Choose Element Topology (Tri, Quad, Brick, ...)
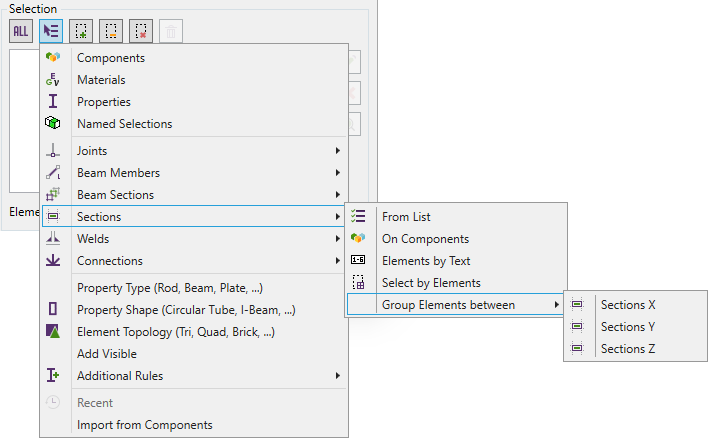 (x=175, y=332)
